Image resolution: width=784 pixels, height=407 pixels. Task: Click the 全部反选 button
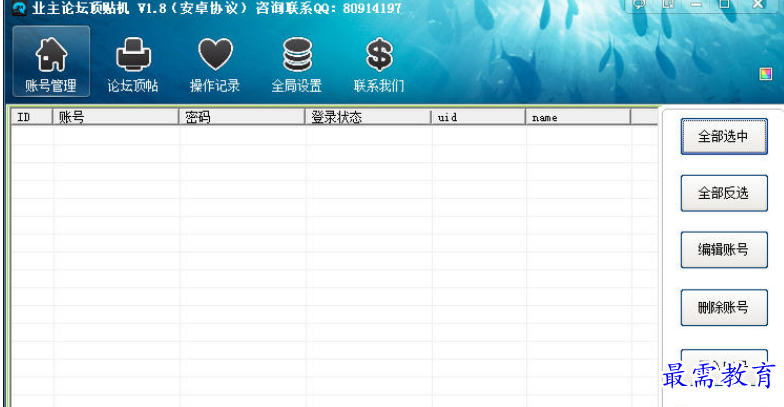click(x=724, y=193)
